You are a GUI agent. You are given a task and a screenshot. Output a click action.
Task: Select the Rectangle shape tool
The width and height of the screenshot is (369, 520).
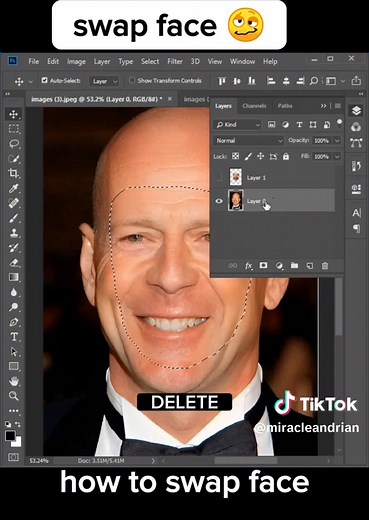pyautogui.click(x=14, y=366)
